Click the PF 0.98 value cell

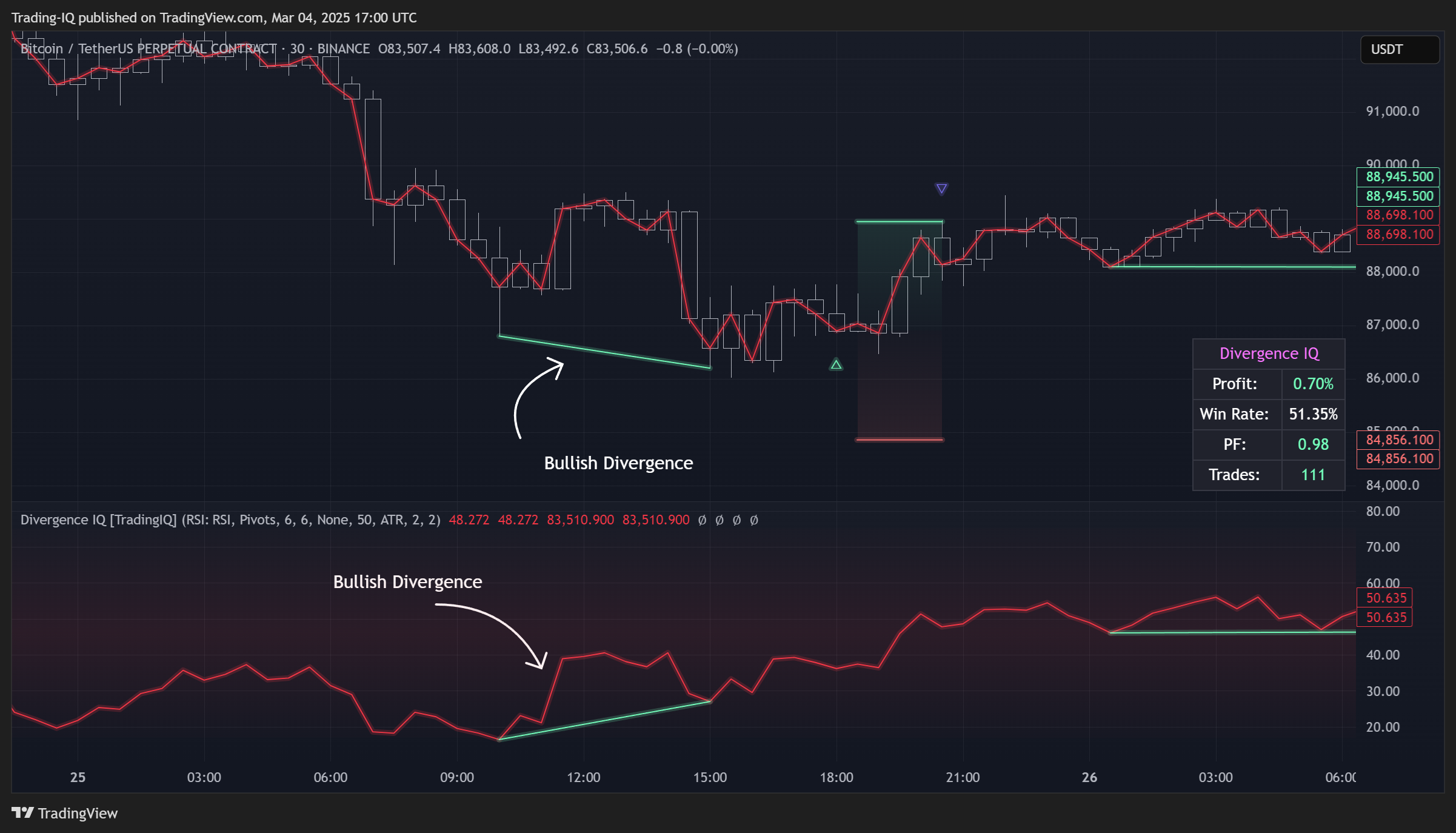click(x=1313, y=444)
